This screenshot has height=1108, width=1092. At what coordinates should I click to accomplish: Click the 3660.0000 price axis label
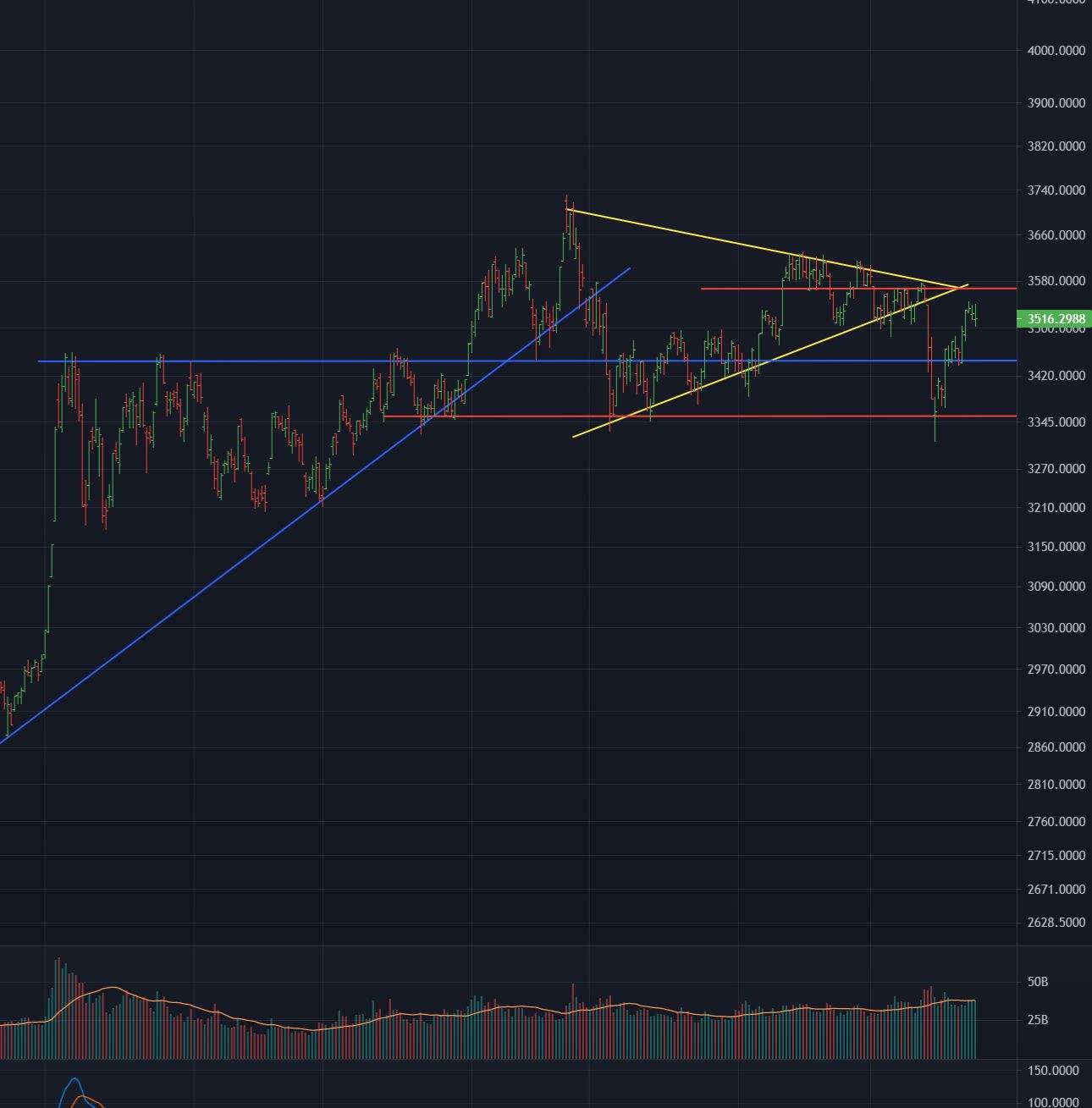1056,235
